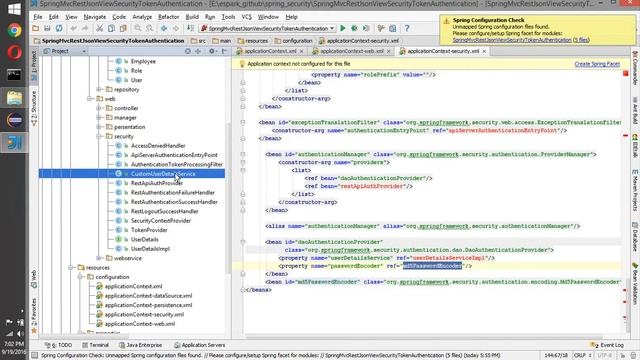Open the Terminal tool window button

[96, 345]
